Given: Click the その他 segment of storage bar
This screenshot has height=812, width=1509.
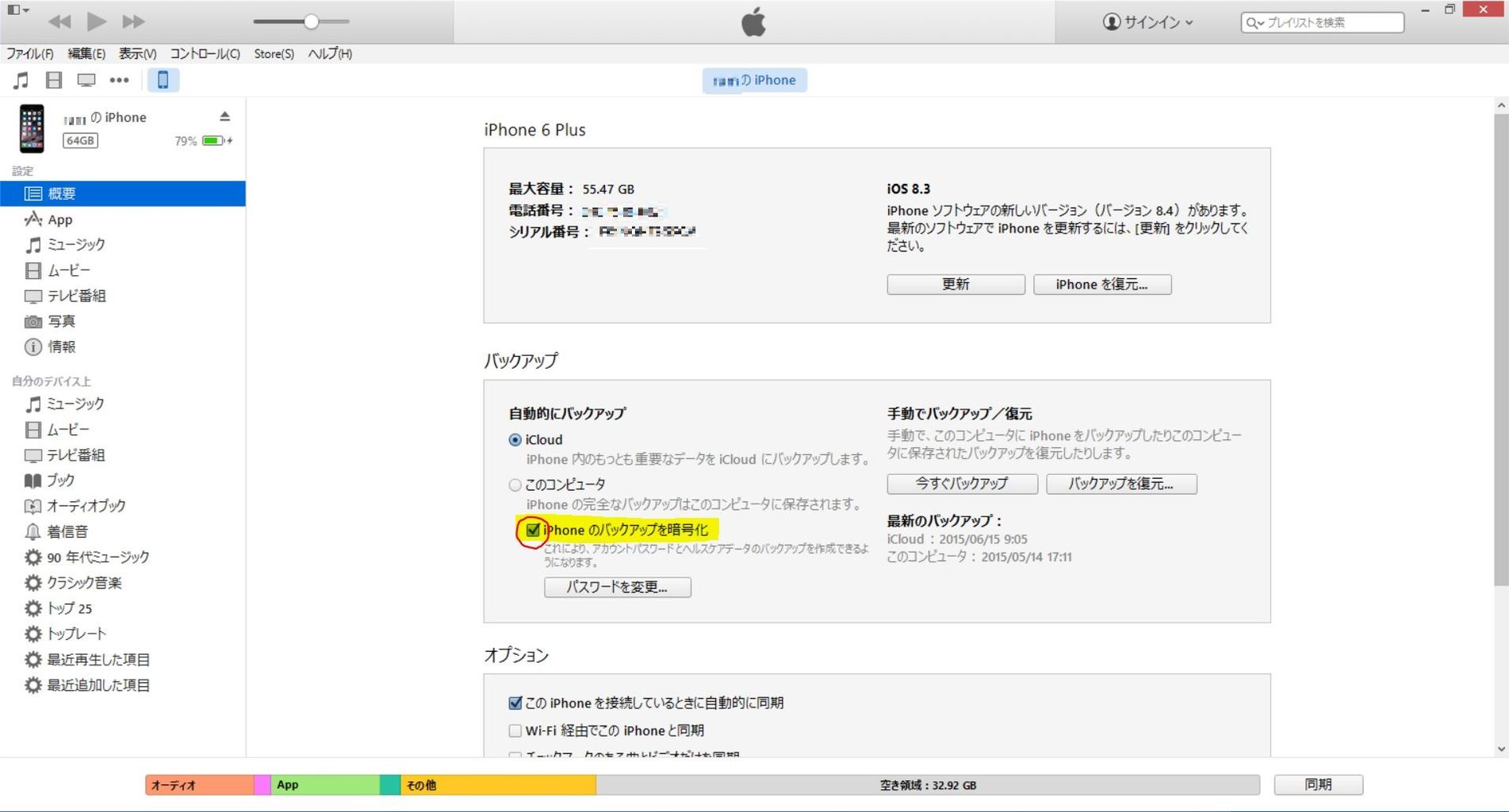Looking at the screenshot, I should click(498, 785).
